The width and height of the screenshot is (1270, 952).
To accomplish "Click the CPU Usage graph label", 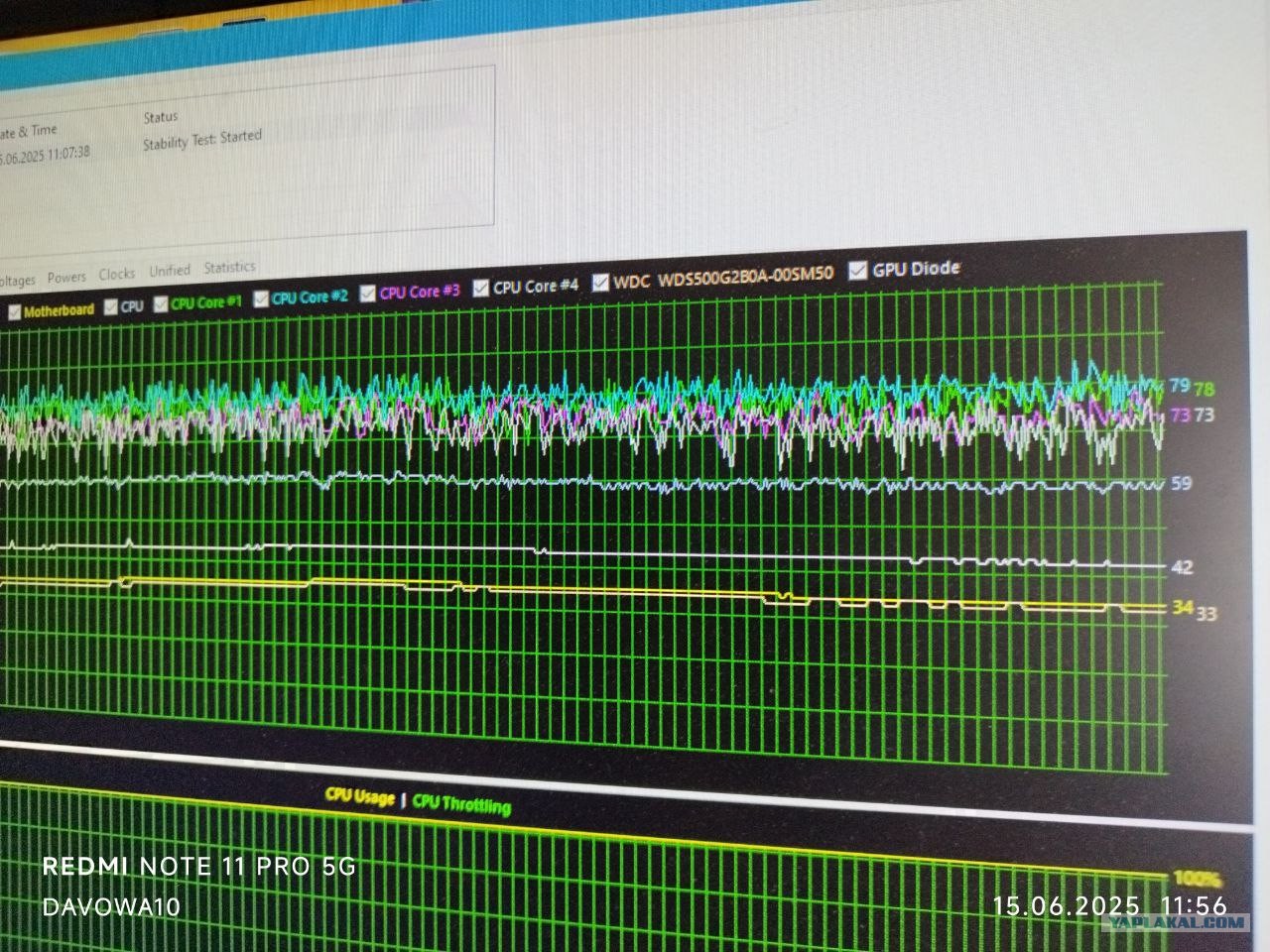I will [359, 797].
